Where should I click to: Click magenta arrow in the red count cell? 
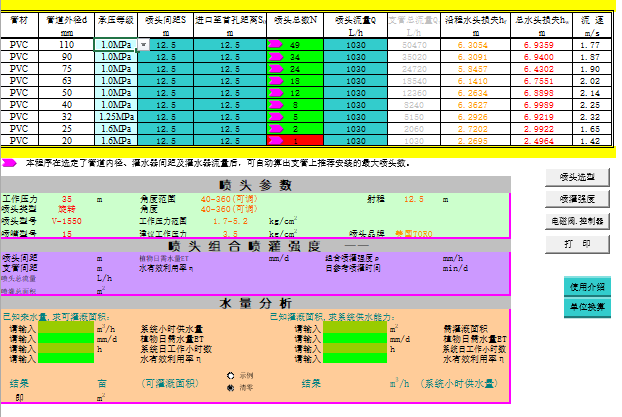coord(275,141)
